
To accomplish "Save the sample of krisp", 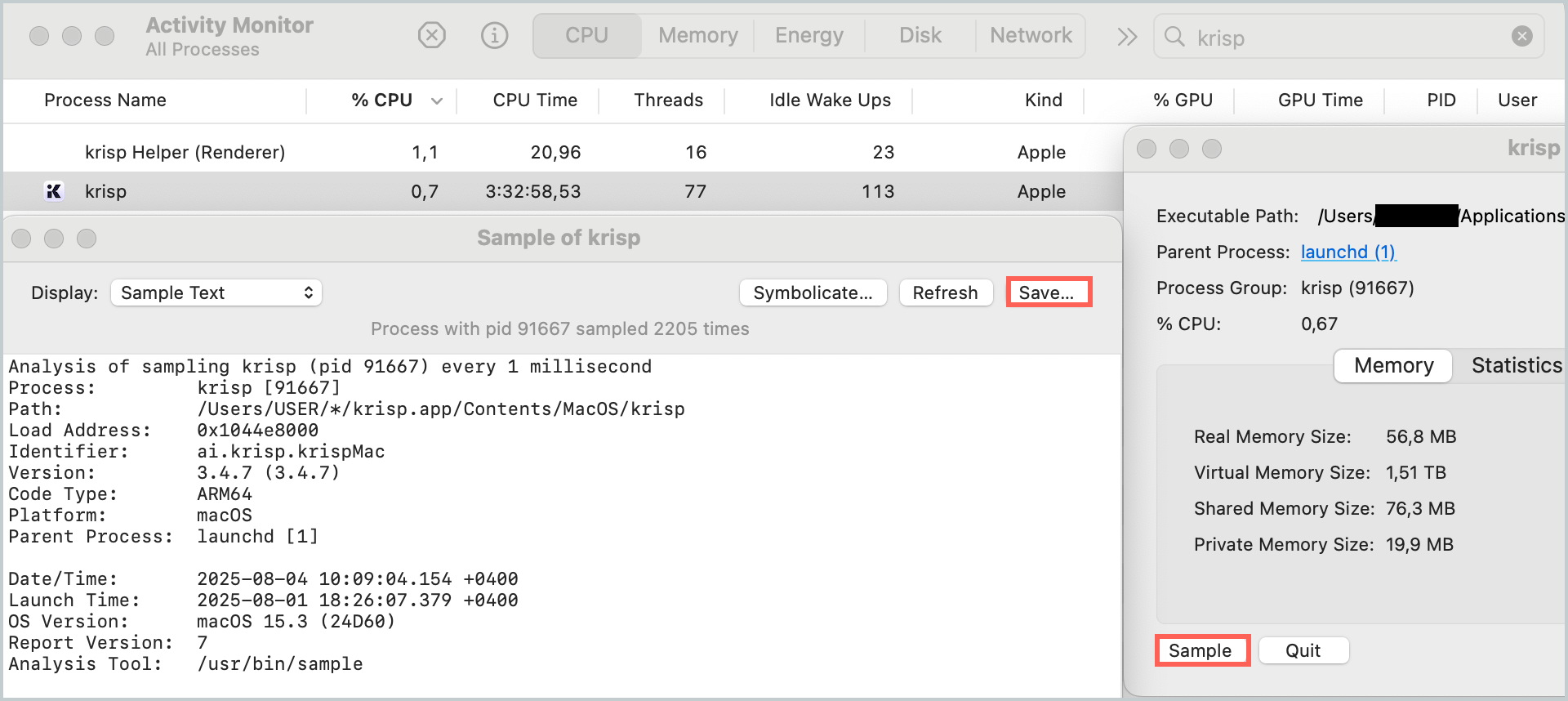I will point(1048,292).
